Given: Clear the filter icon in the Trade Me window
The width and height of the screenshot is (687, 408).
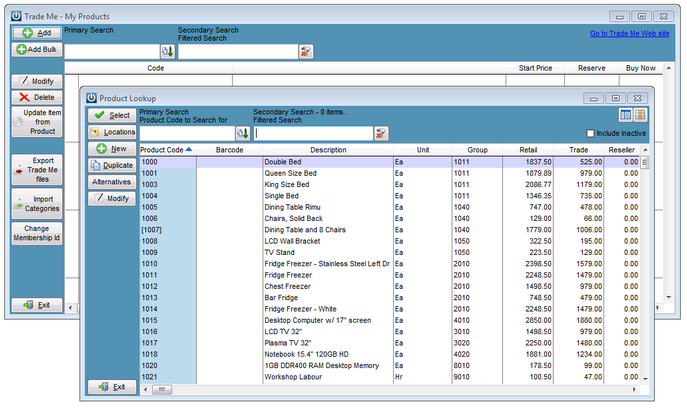Looking at the screenshot, I should point(306,51).
